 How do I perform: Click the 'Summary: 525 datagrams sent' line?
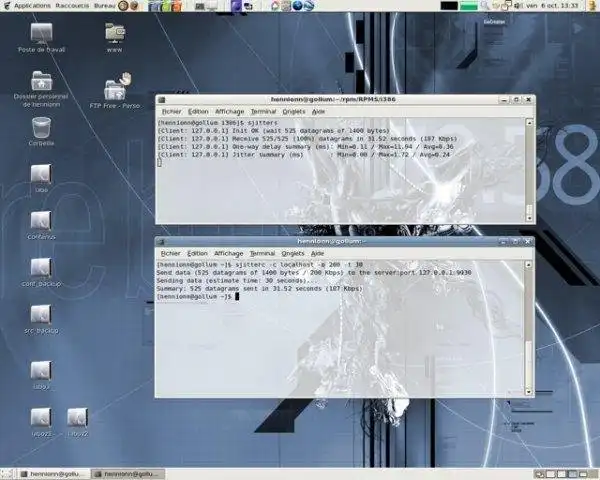pos(259,289)
